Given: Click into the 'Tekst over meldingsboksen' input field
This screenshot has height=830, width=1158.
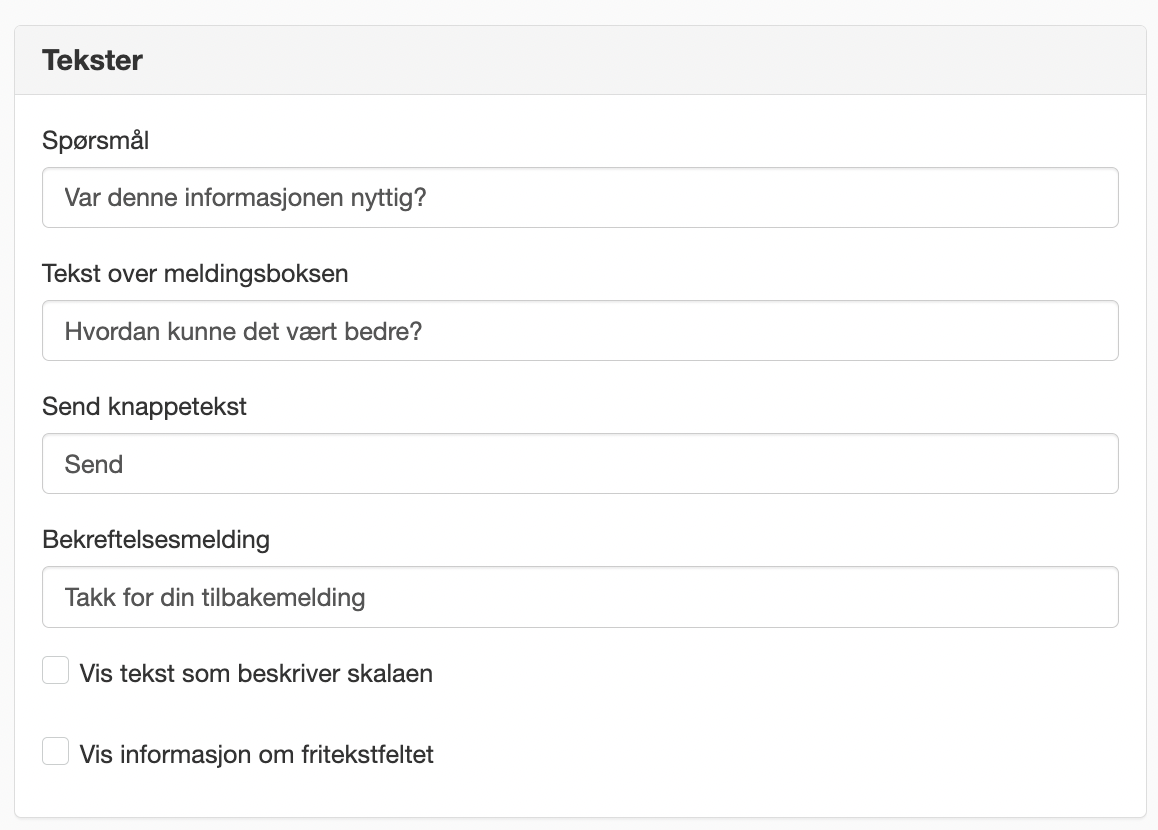Looking at the screenshot, I should point(580,331).
